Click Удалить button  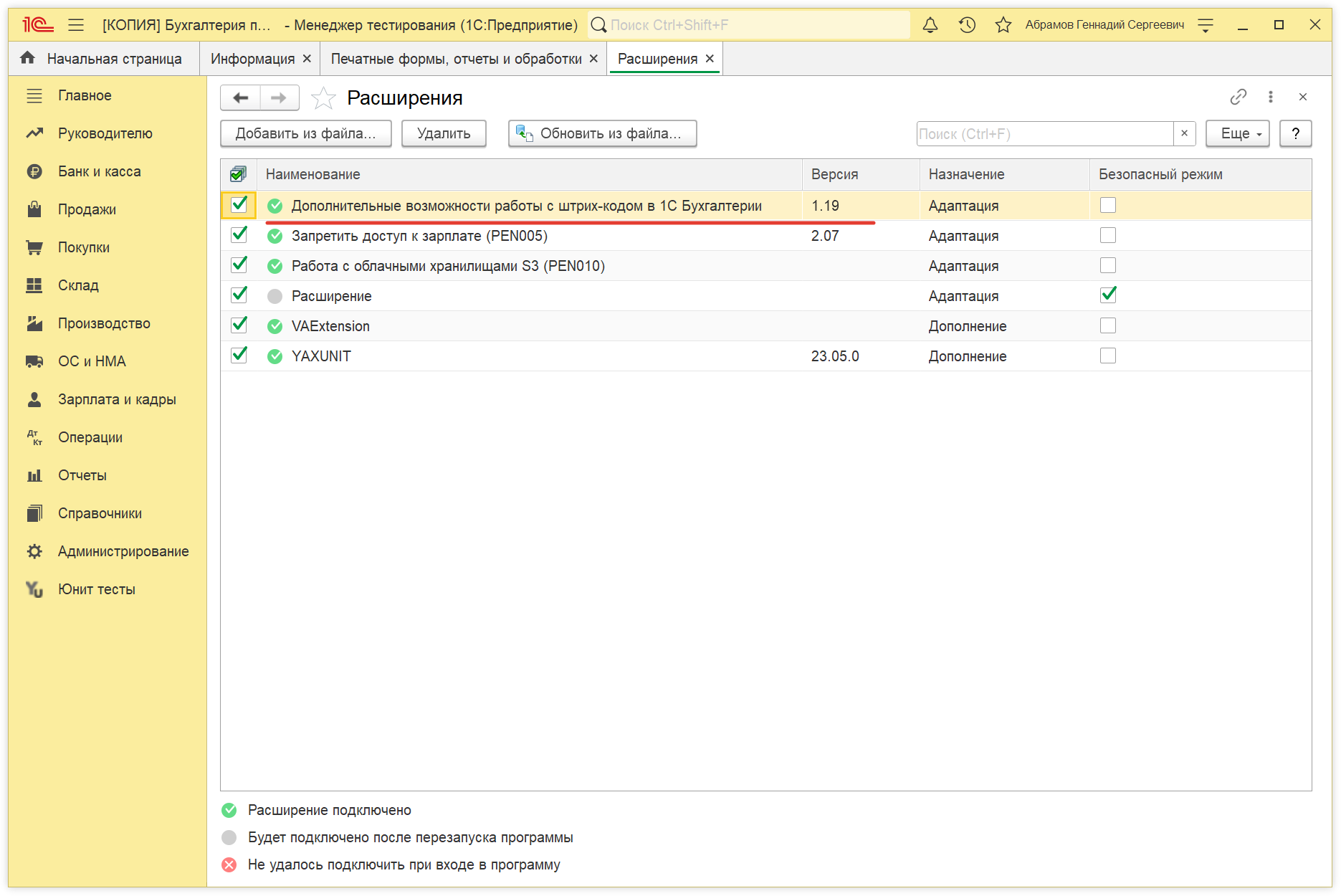444,133
